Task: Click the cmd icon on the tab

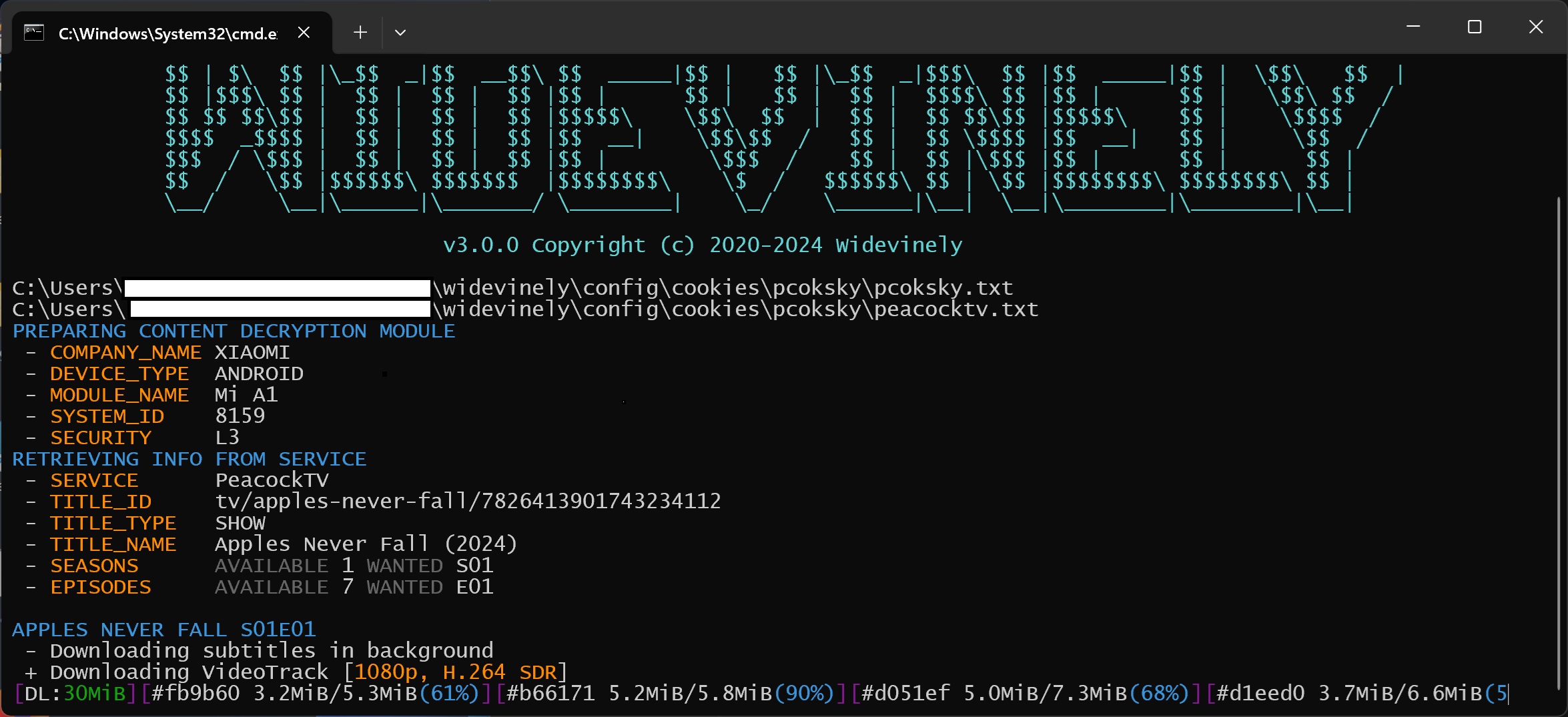Action: tap(34, 32)
